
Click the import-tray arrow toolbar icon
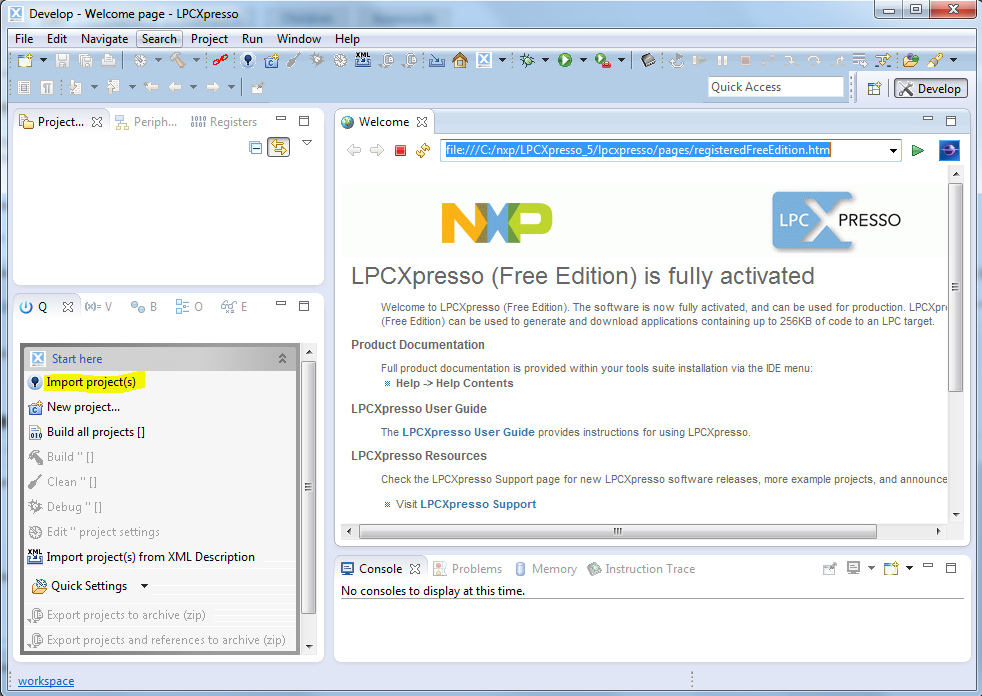click(x=437, y=60)
